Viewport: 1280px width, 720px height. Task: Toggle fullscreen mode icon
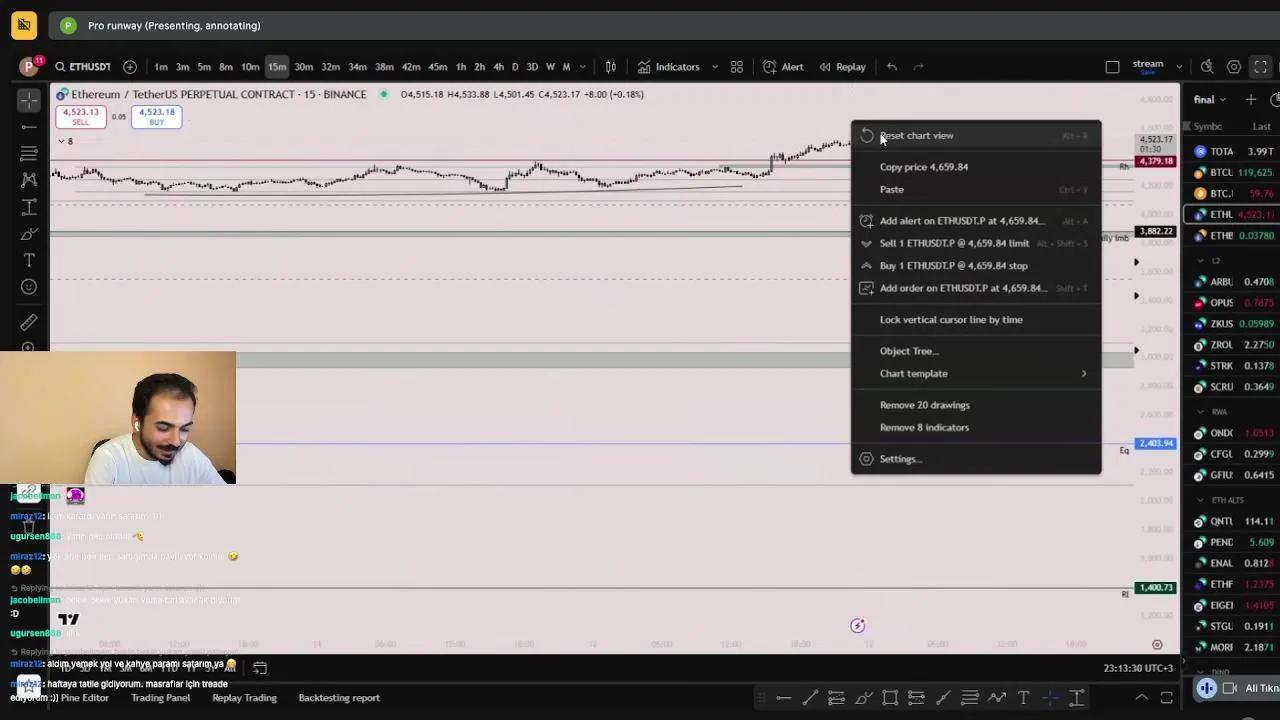[x=1260, y=67]
